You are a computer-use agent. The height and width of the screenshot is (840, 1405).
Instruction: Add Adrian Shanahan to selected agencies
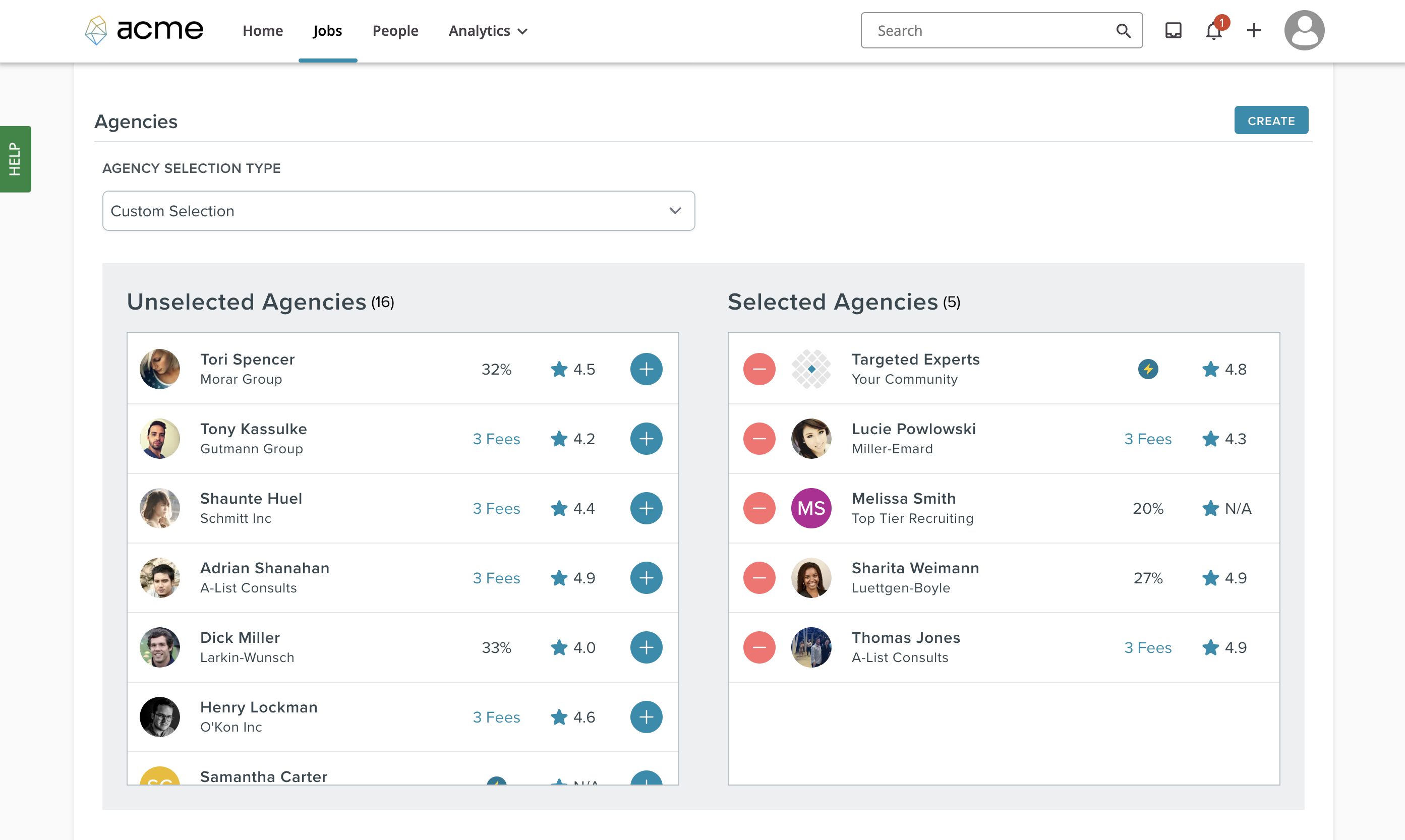coord(646,578)
